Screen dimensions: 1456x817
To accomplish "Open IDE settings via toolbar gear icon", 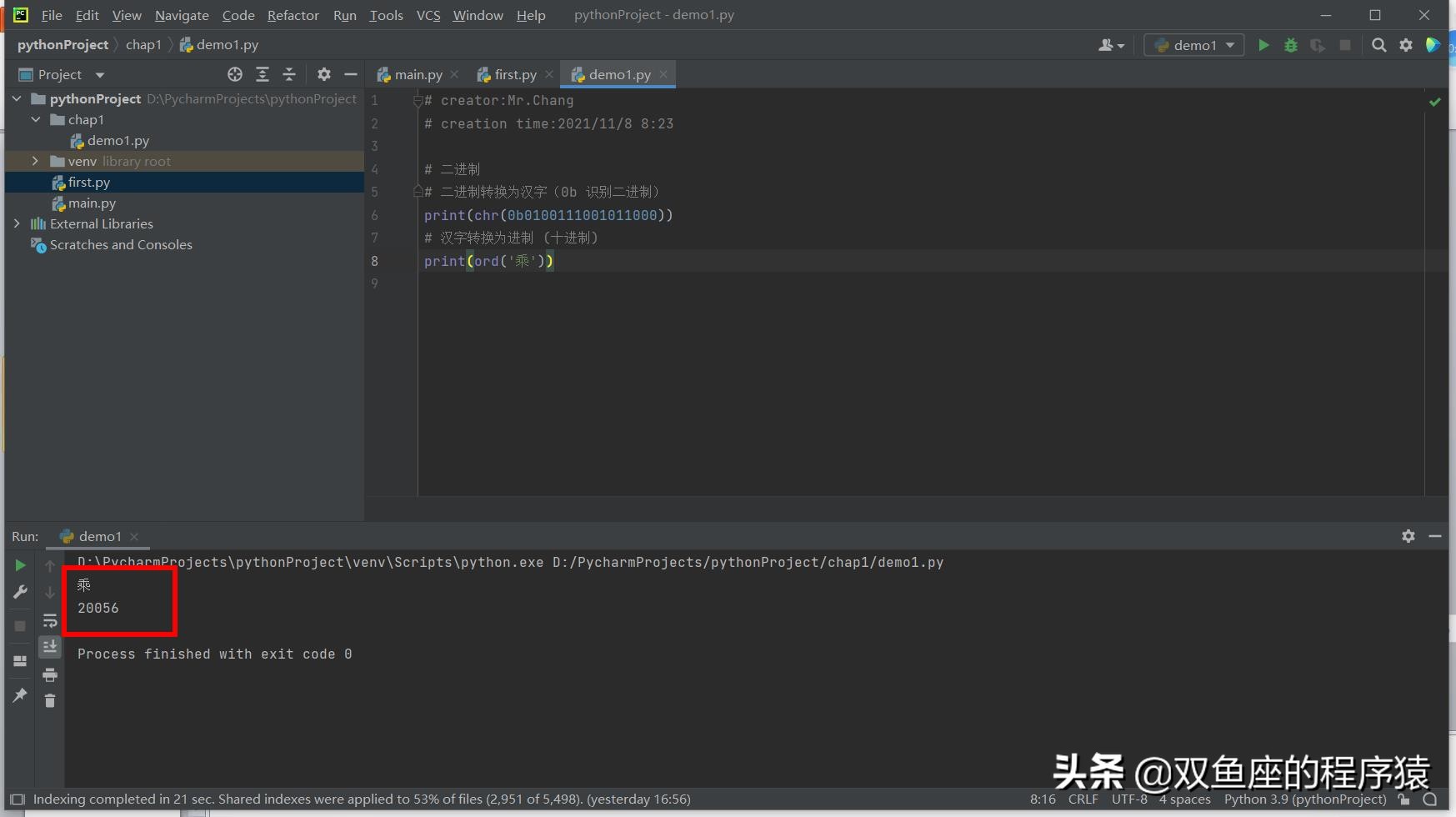I will coord(1407,45).
